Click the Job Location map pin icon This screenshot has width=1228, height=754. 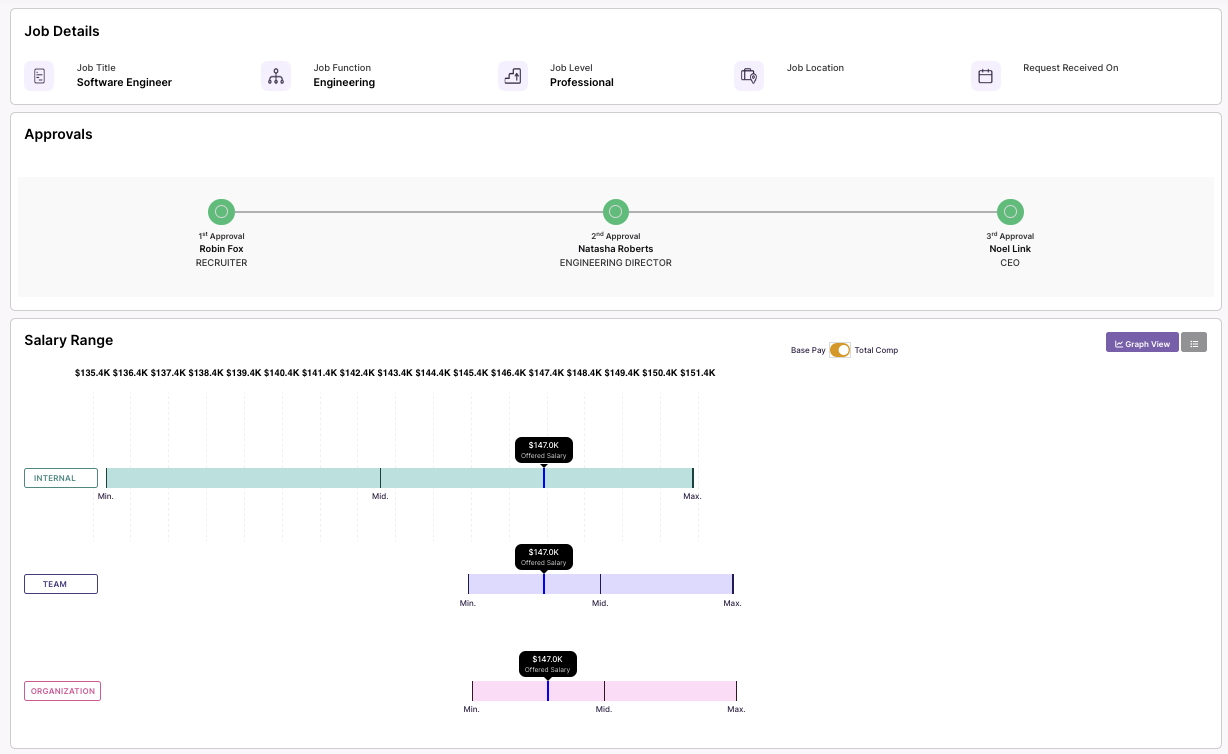point(749,75)
